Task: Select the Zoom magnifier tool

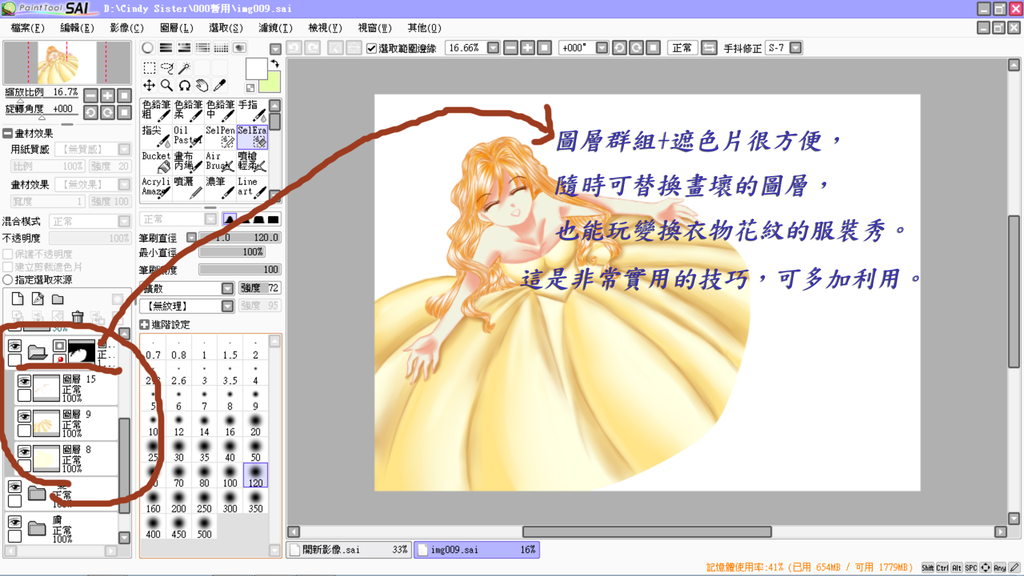Action: (167, 86)
